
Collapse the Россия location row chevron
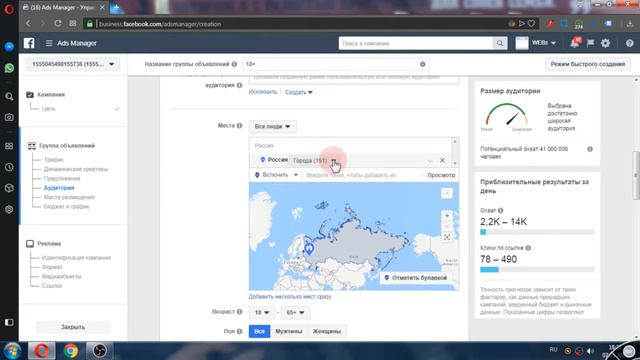pyautogui.click(x=430, y=161)
